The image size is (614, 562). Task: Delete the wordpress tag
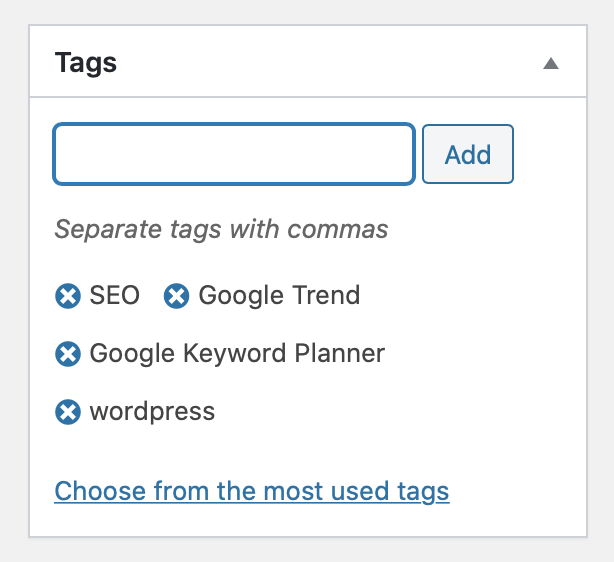click(x=67, y=412)
